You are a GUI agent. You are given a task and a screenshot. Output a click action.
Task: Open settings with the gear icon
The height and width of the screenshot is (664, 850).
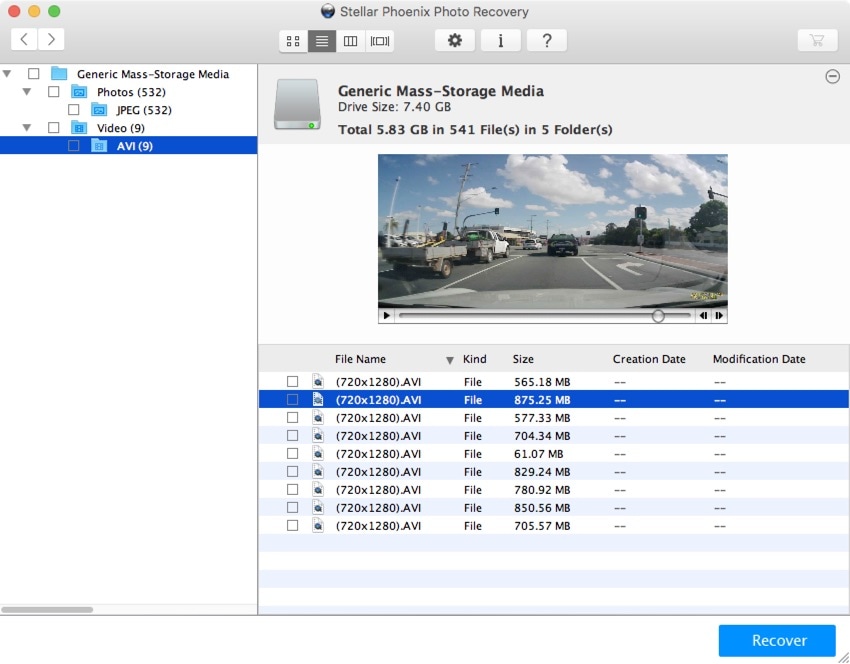[455, 41]
